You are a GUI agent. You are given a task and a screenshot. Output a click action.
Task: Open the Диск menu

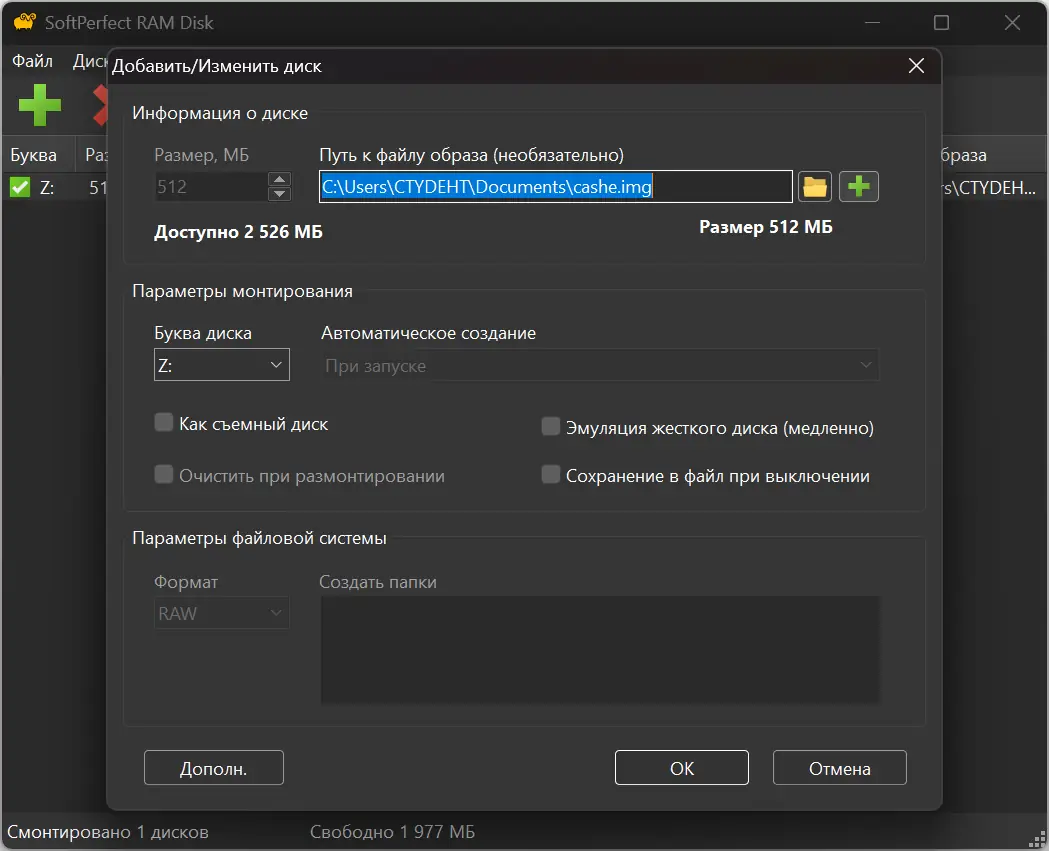(89, 62)
